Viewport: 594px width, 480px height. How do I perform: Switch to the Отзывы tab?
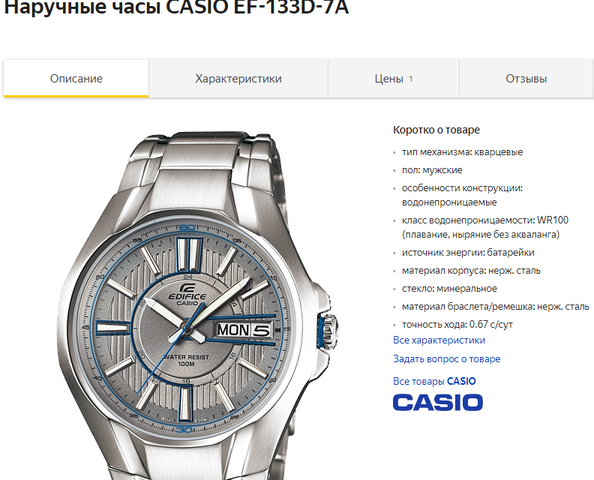click(x=526, y=78)
